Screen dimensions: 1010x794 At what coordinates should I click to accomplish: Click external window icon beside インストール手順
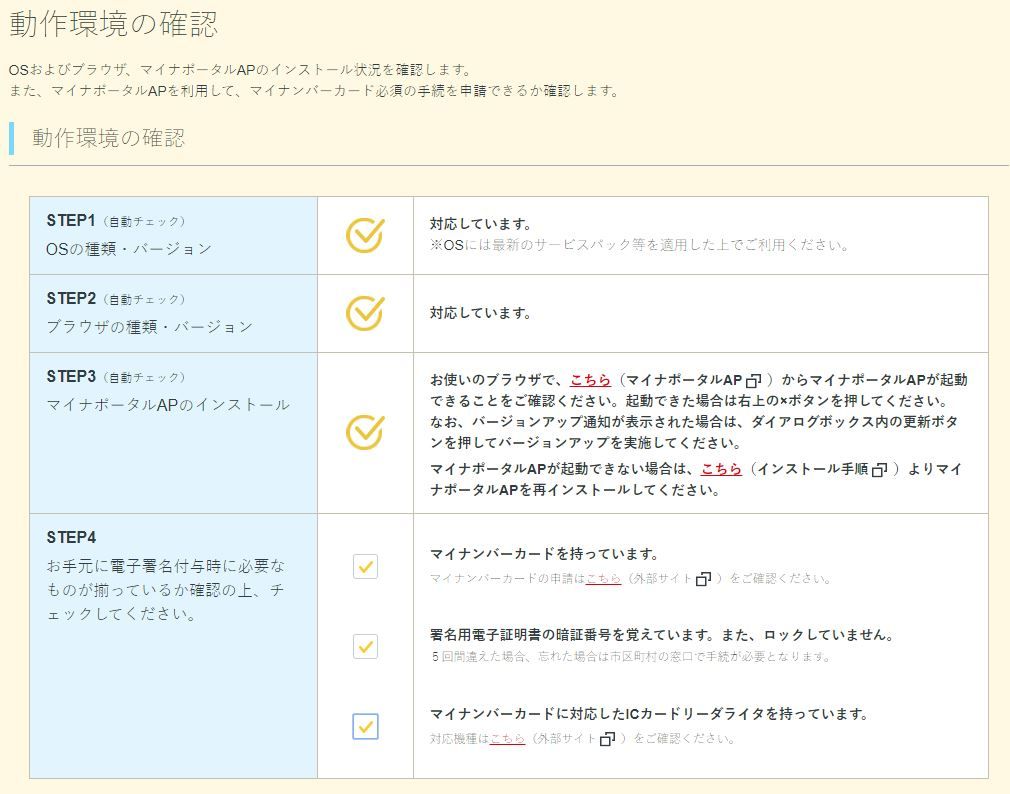click(x=879, y=469)
